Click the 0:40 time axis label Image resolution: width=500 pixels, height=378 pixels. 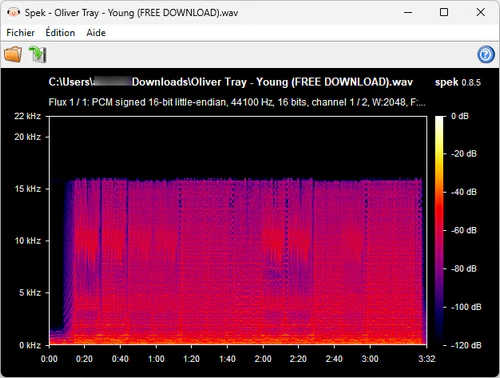click(x=120, y=359)
